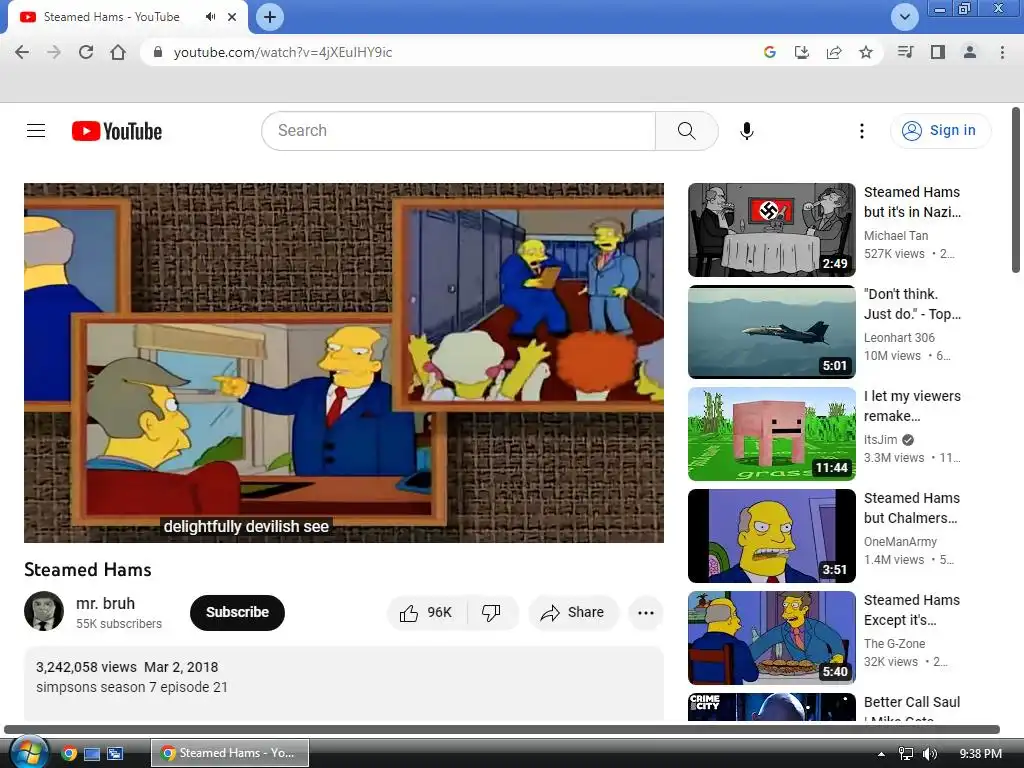
Task: Open the Michael Tan channel
Action: pos(895,236)
